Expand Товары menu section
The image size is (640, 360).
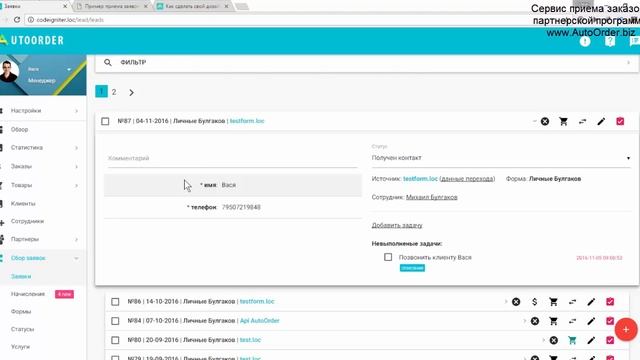pos(76,185)
